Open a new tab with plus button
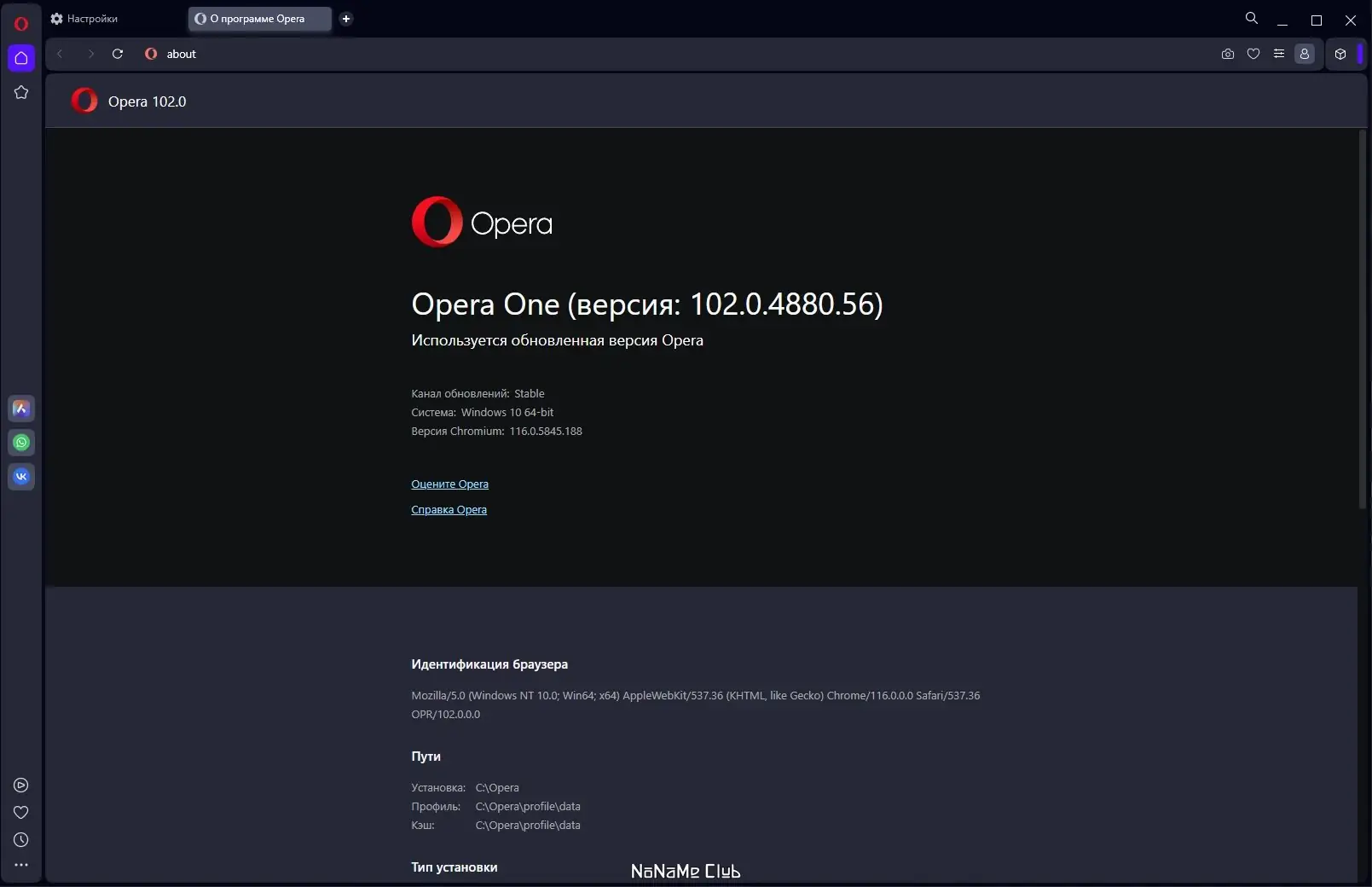1372x887 pixels. [x=346, y=19]
